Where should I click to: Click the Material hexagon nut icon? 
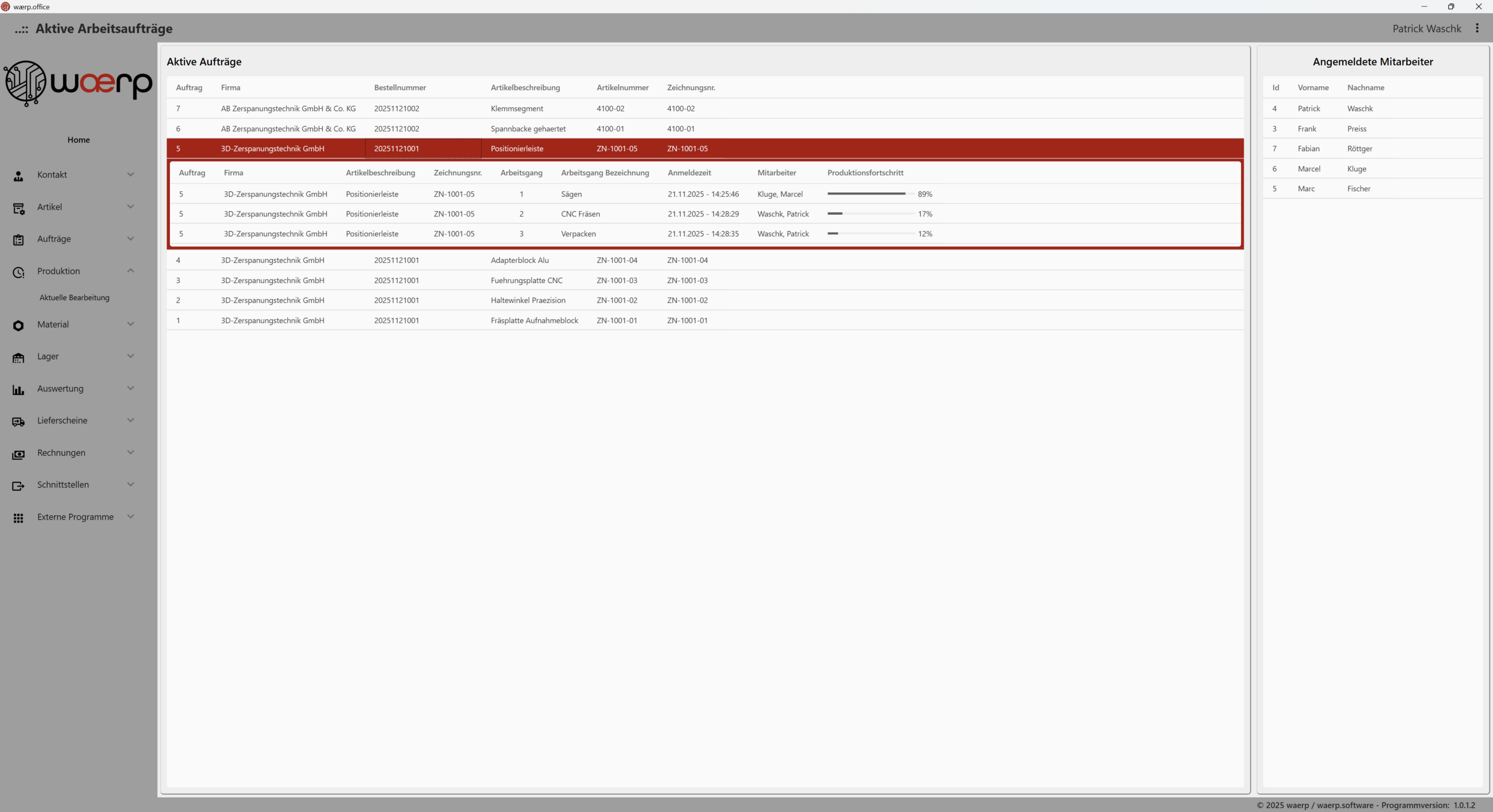point(18,326)
